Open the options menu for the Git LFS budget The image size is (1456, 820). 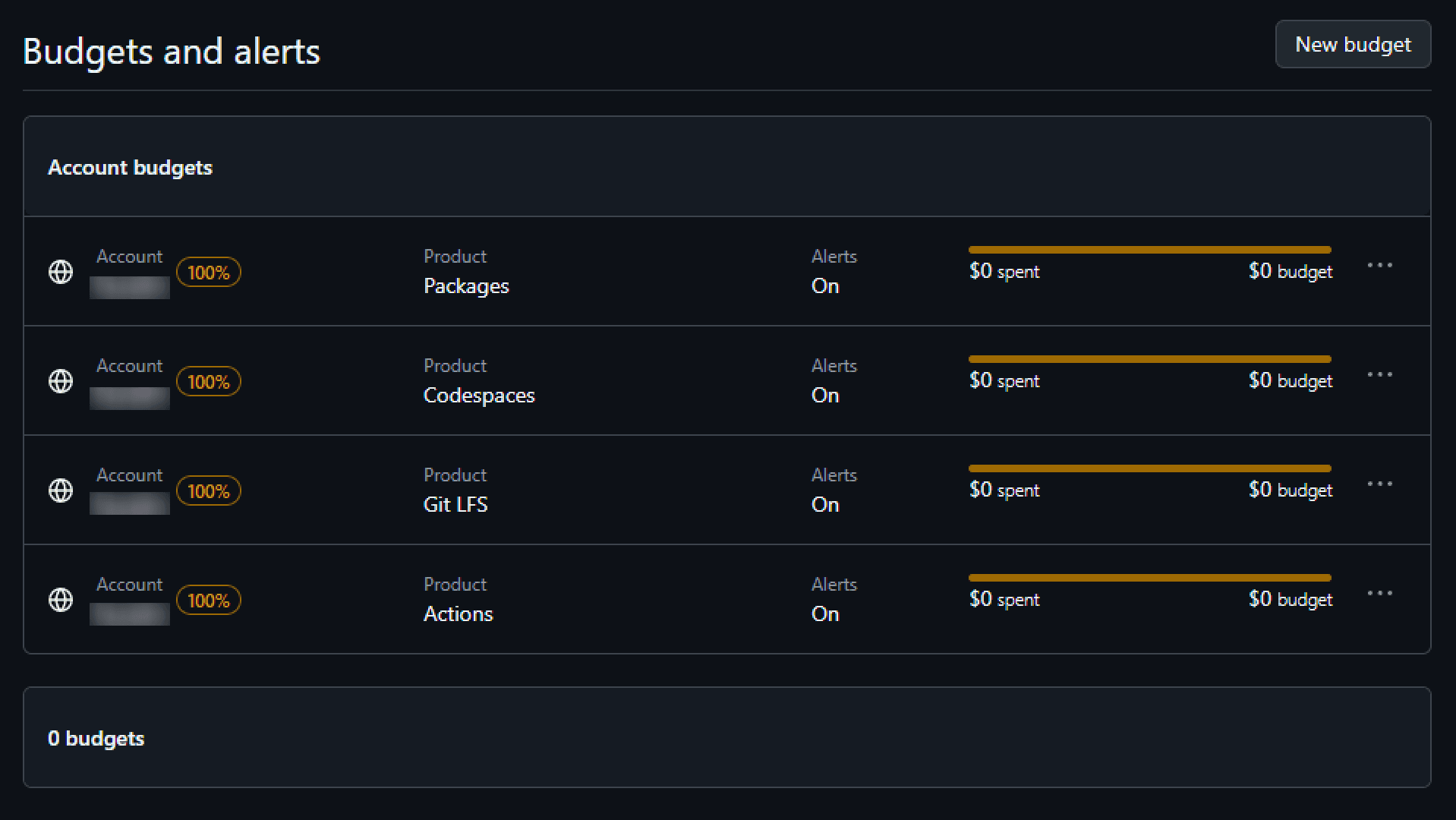tap(1380, 483)
